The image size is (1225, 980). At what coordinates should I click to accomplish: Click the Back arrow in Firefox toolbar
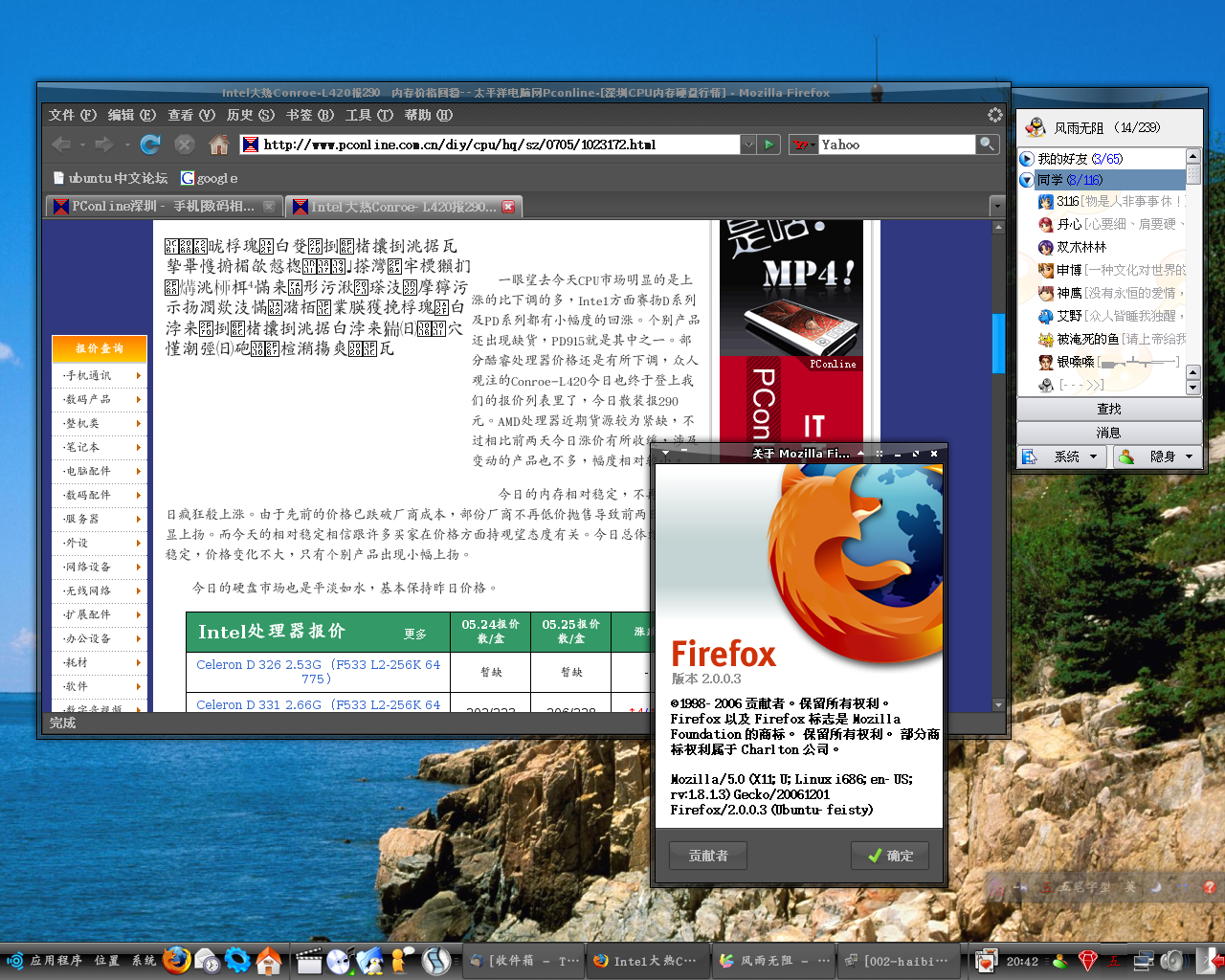coord(61,145)
